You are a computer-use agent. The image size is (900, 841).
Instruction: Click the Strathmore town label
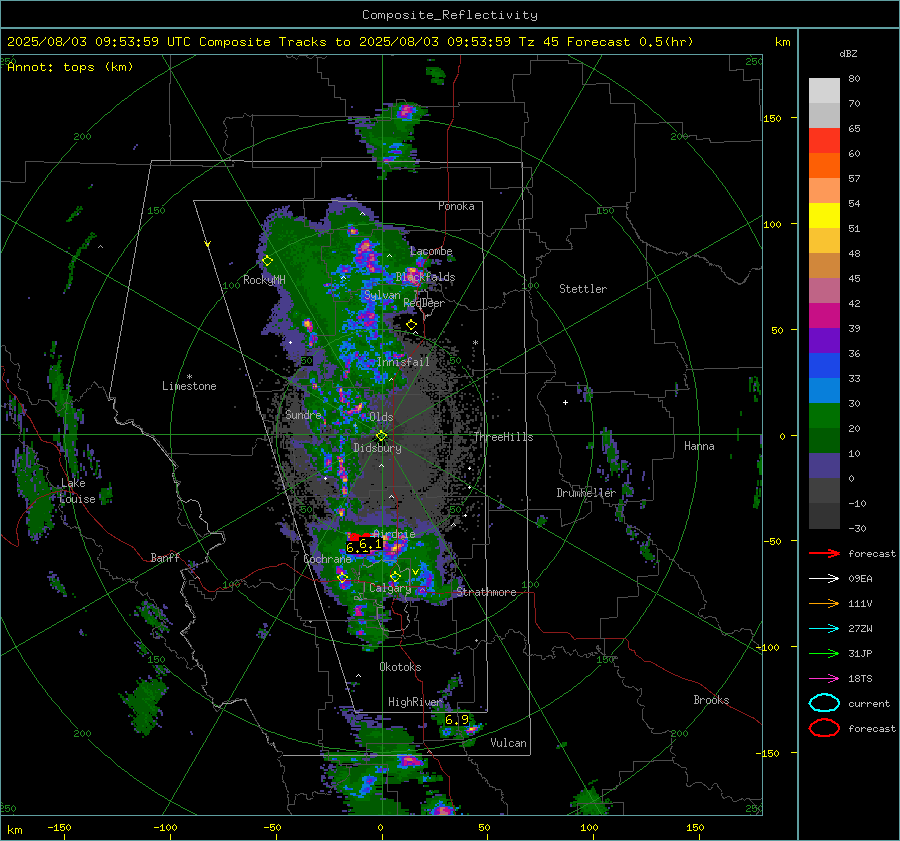tap(486, 592)
